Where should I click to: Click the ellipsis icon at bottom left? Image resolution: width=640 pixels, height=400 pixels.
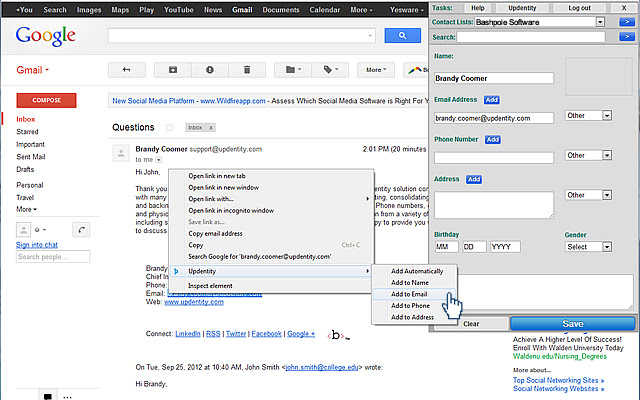pyautogui.click(x=67, y=397)
